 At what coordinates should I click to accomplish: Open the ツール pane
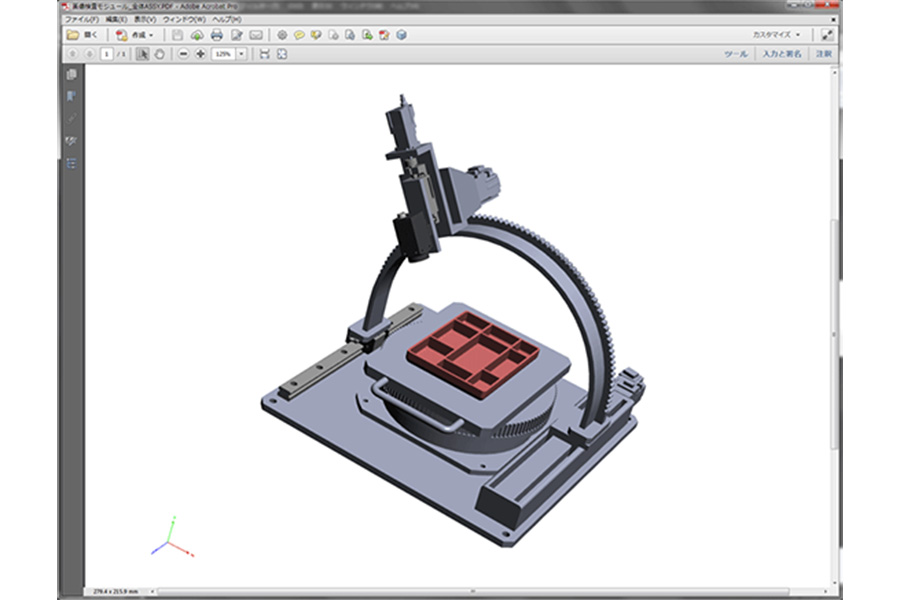[x=735, y=54]
